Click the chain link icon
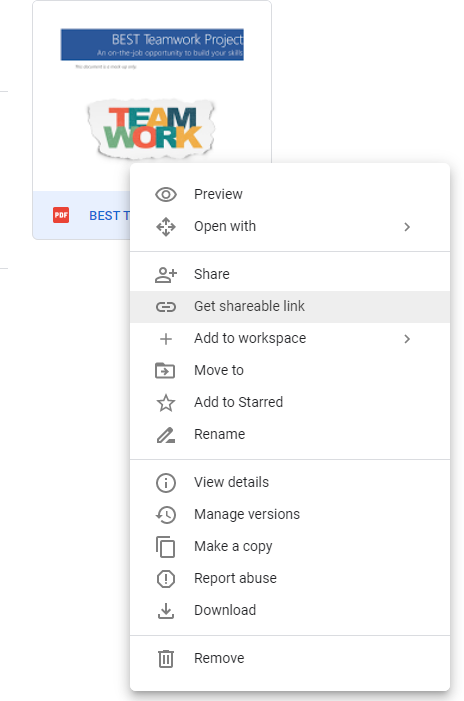 (x=166, y=307)
